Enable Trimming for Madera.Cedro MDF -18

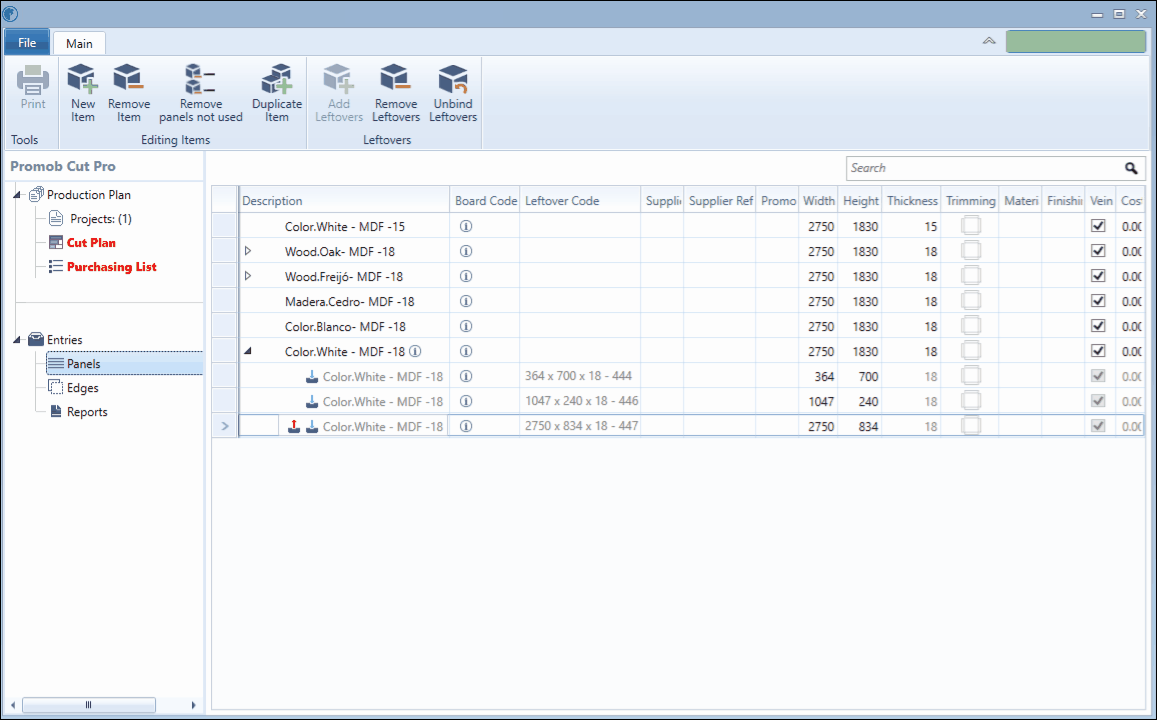click(971, 301)
